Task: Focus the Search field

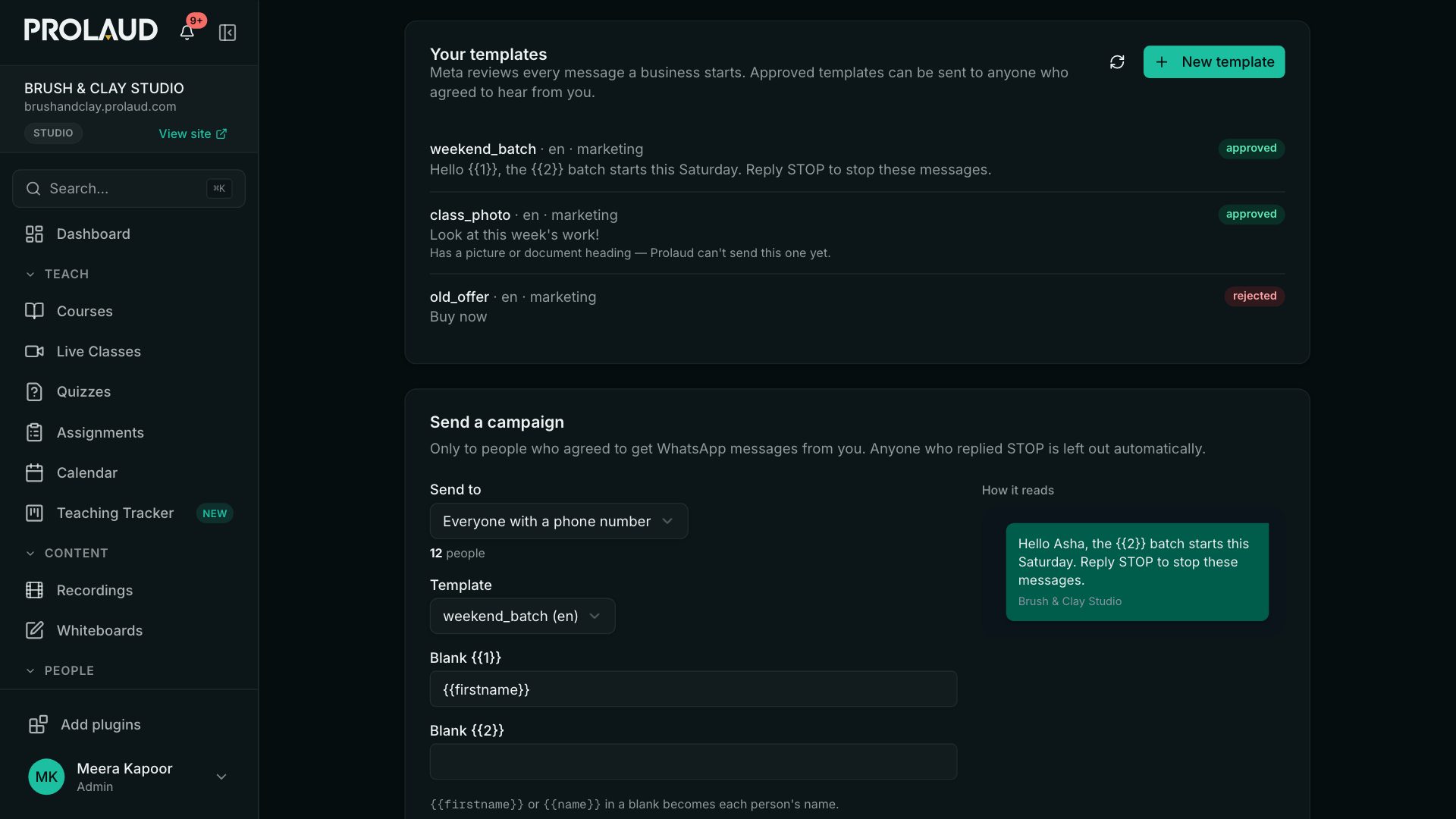Action: pyautogui.click(x=129, y=189)
